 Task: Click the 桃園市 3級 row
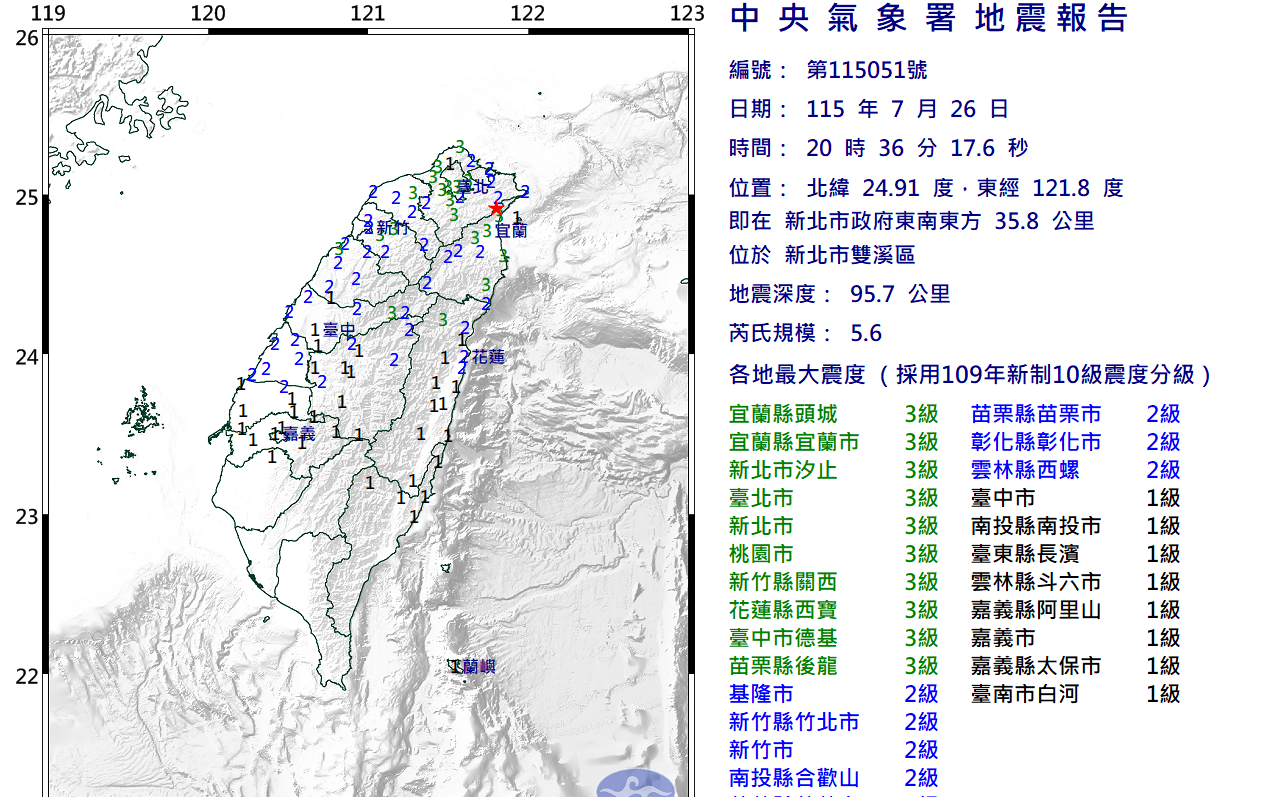[834, 554]
